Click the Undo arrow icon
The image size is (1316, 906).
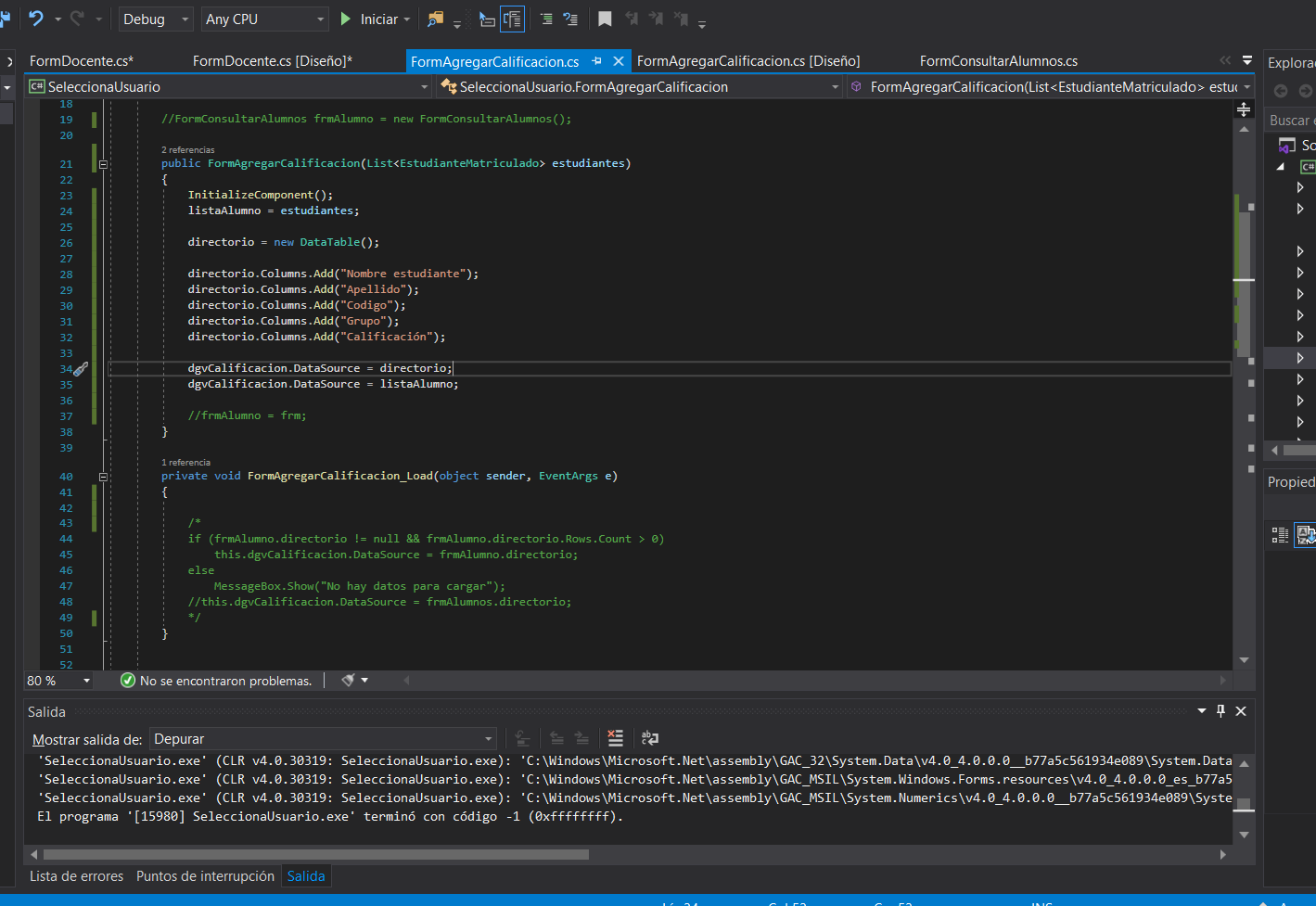click(x=35, y=19)
